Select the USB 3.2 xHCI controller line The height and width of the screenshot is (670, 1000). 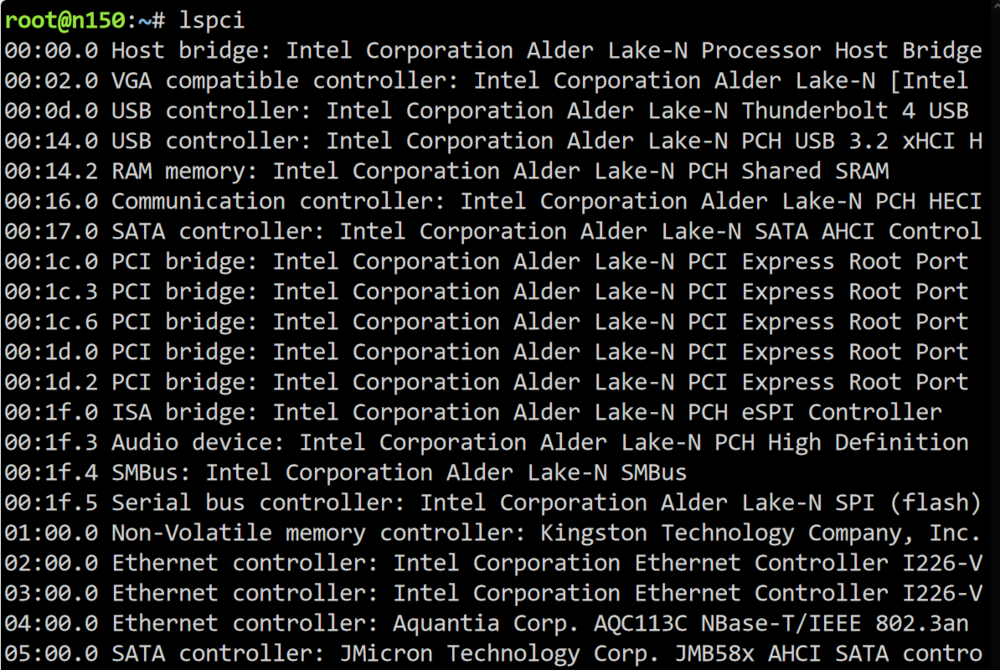(x=493, y=141)
